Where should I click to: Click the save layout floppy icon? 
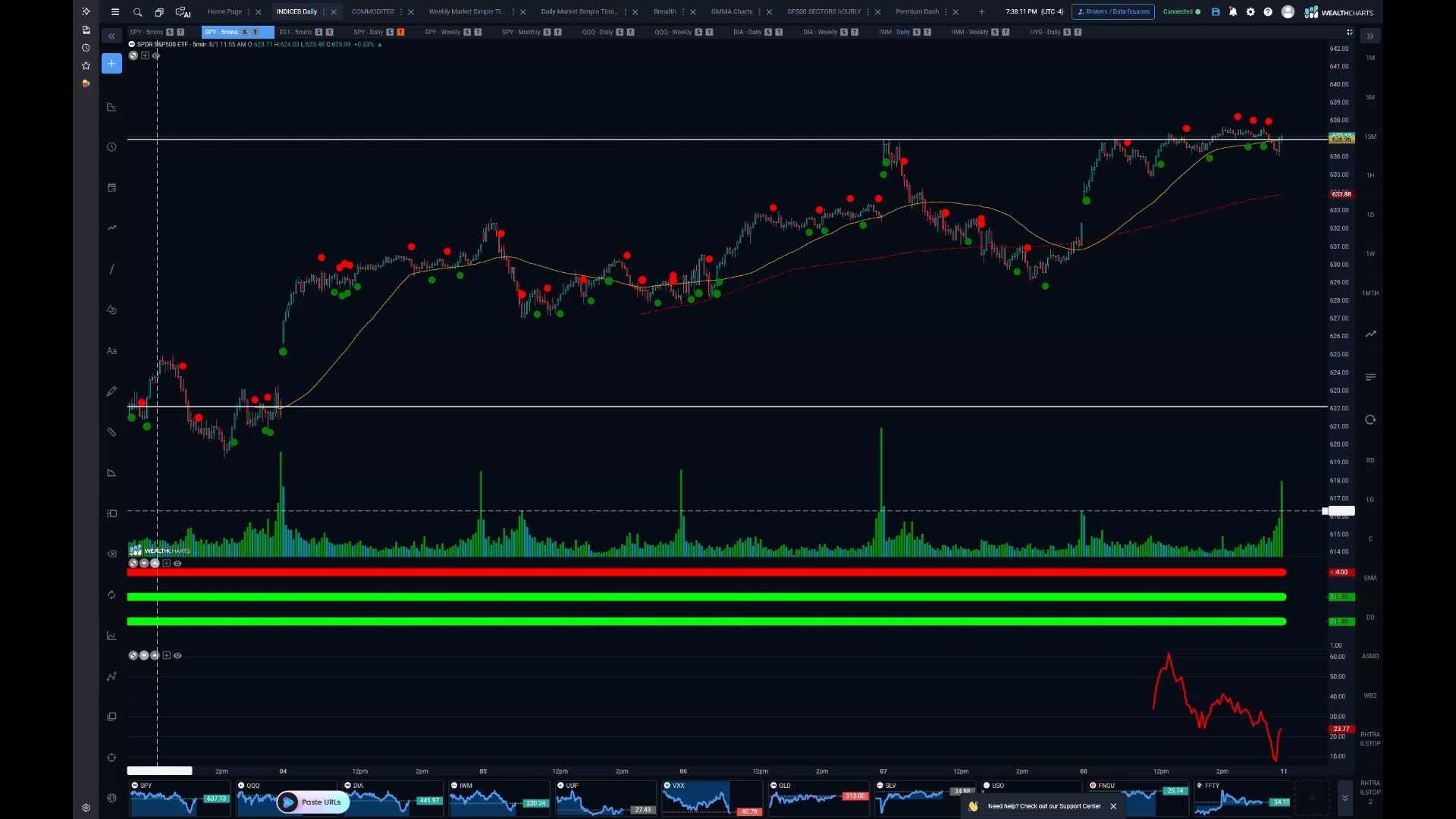[x=1216, y=12]
